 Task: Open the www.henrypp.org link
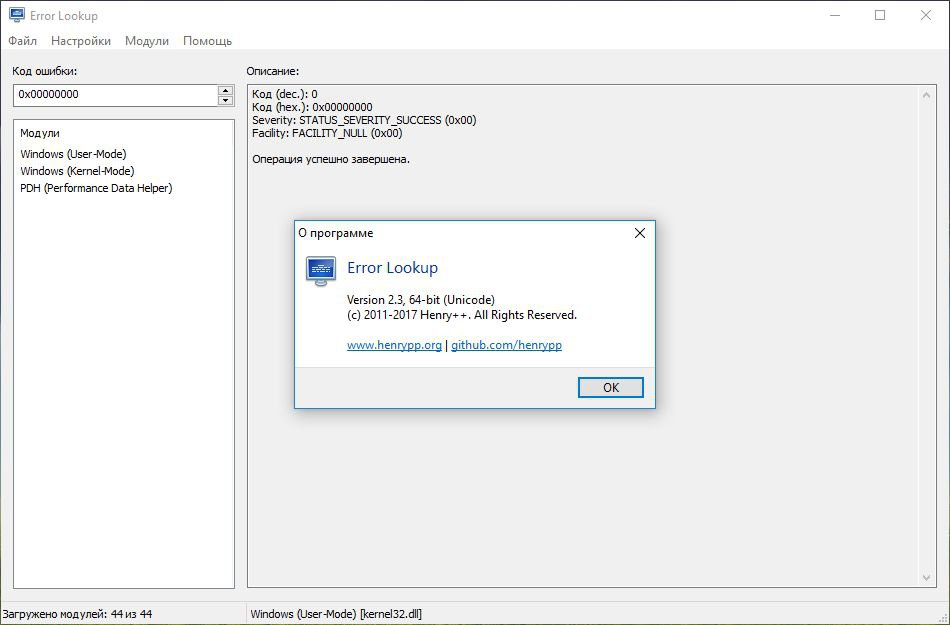point(394,345)
